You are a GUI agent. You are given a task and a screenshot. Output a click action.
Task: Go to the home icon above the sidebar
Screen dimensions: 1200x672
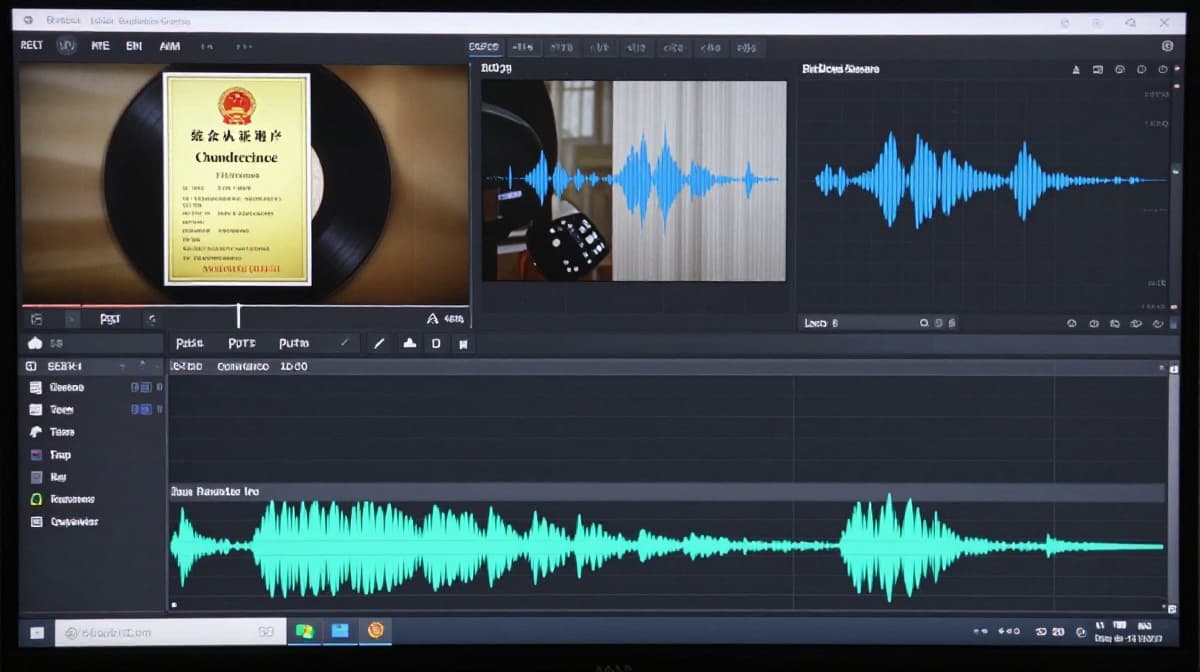[x=35, y=343]
